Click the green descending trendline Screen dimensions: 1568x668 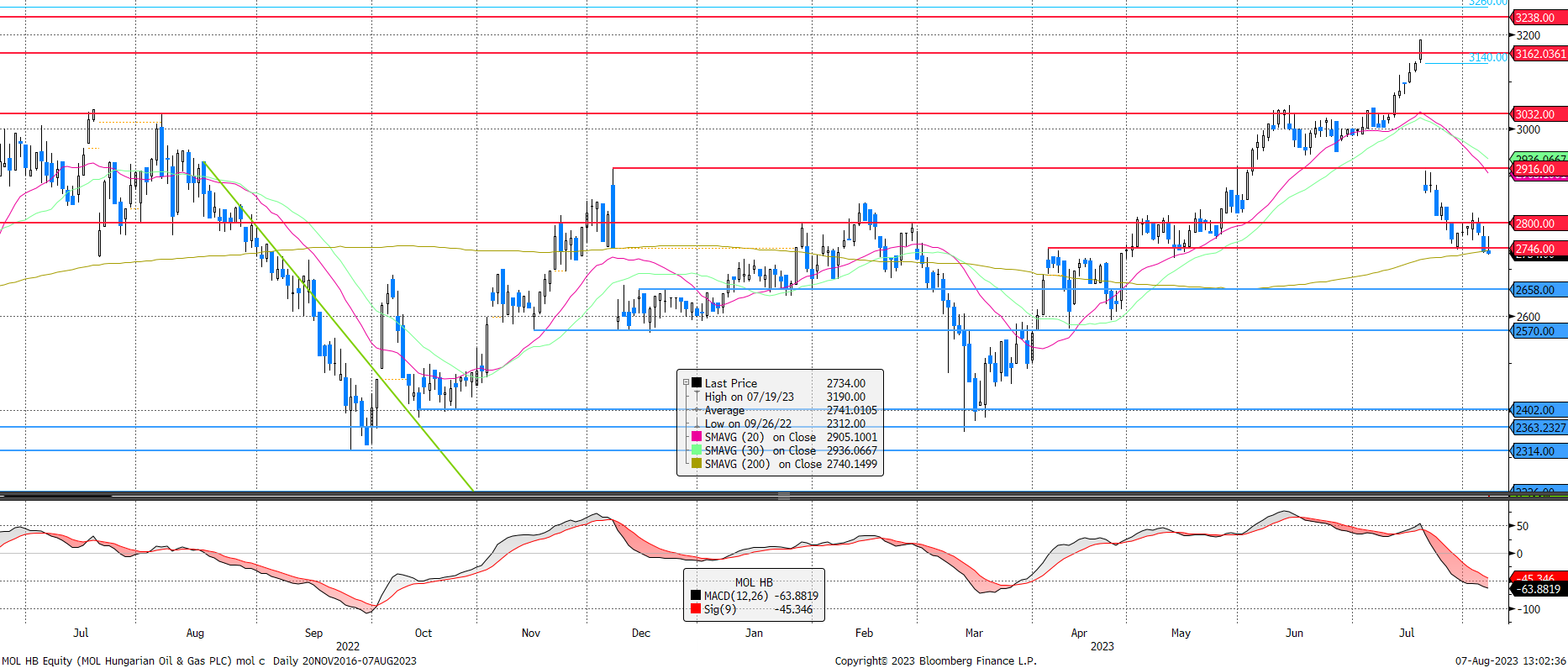tap(339, 326)
